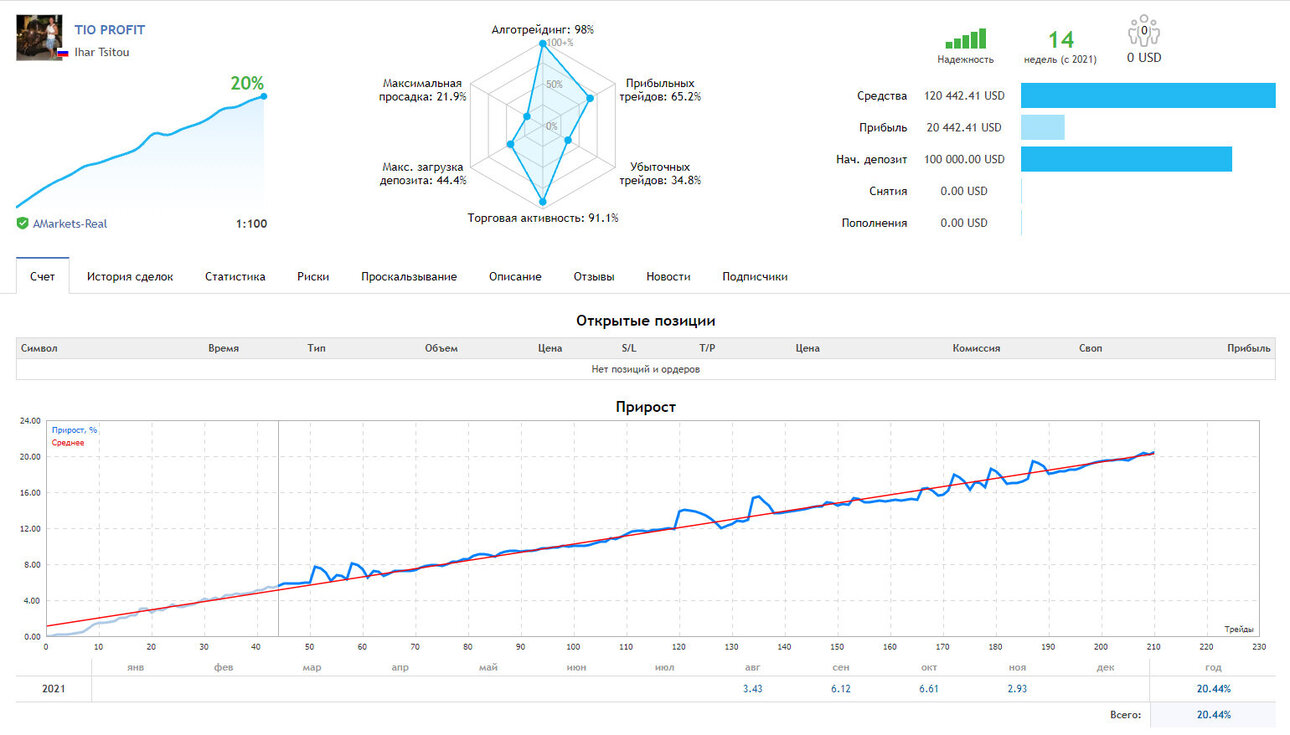Open the Новости tab
Viewport: 1290px width, 735px height.
[x=668, y=276]
